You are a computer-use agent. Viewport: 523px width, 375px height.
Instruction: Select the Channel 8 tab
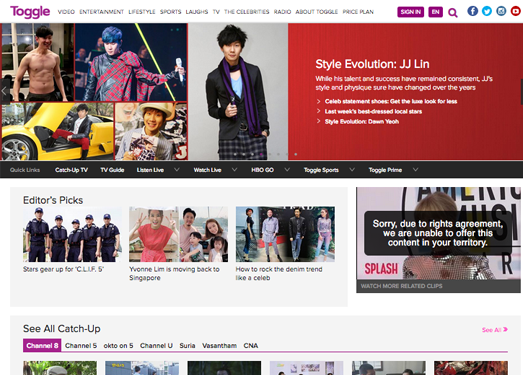click(42, 345)
